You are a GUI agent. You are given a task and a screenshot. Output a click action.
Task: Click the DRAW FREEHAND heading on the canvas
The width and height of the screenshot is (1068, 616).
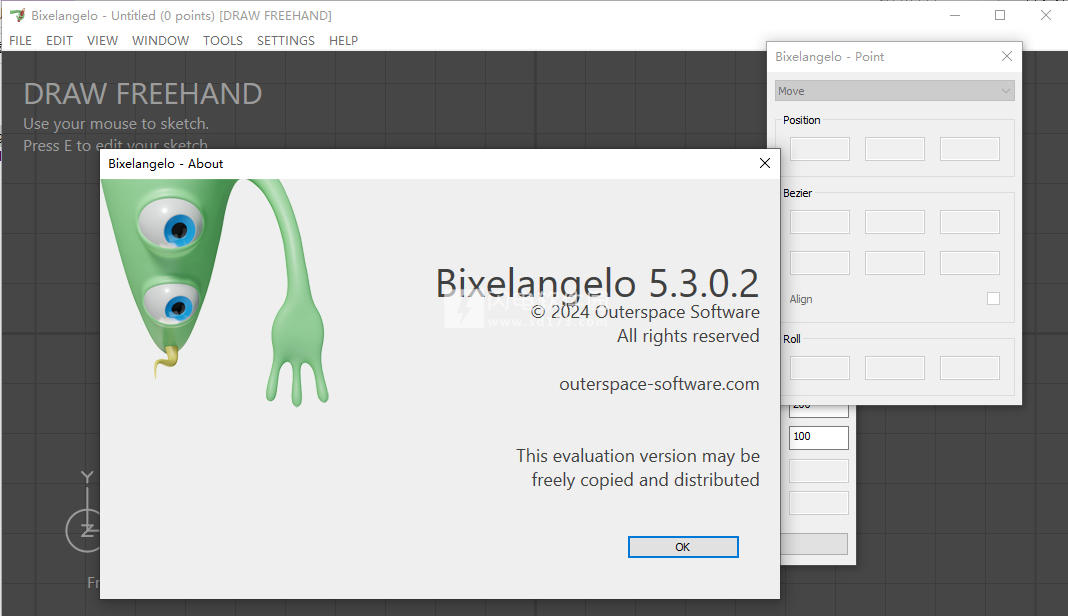click(x=143, y=94)
